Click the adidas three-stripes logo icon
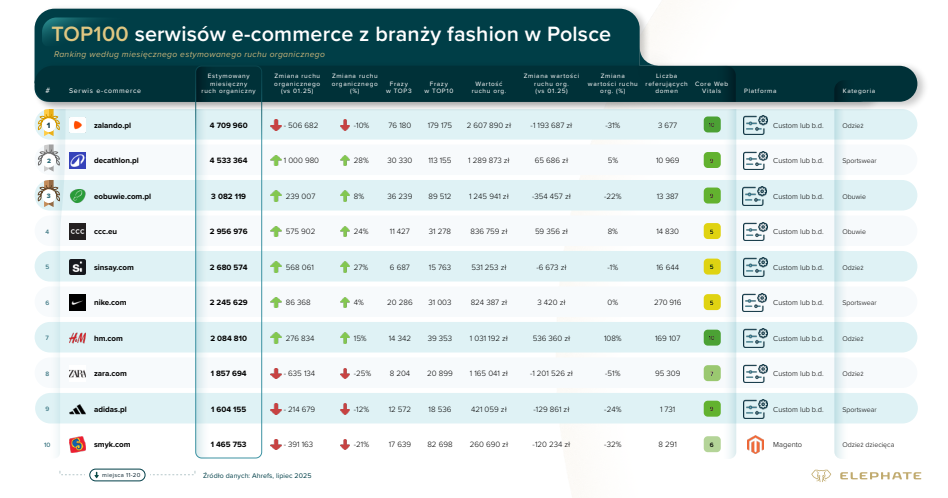 [77, 410]
